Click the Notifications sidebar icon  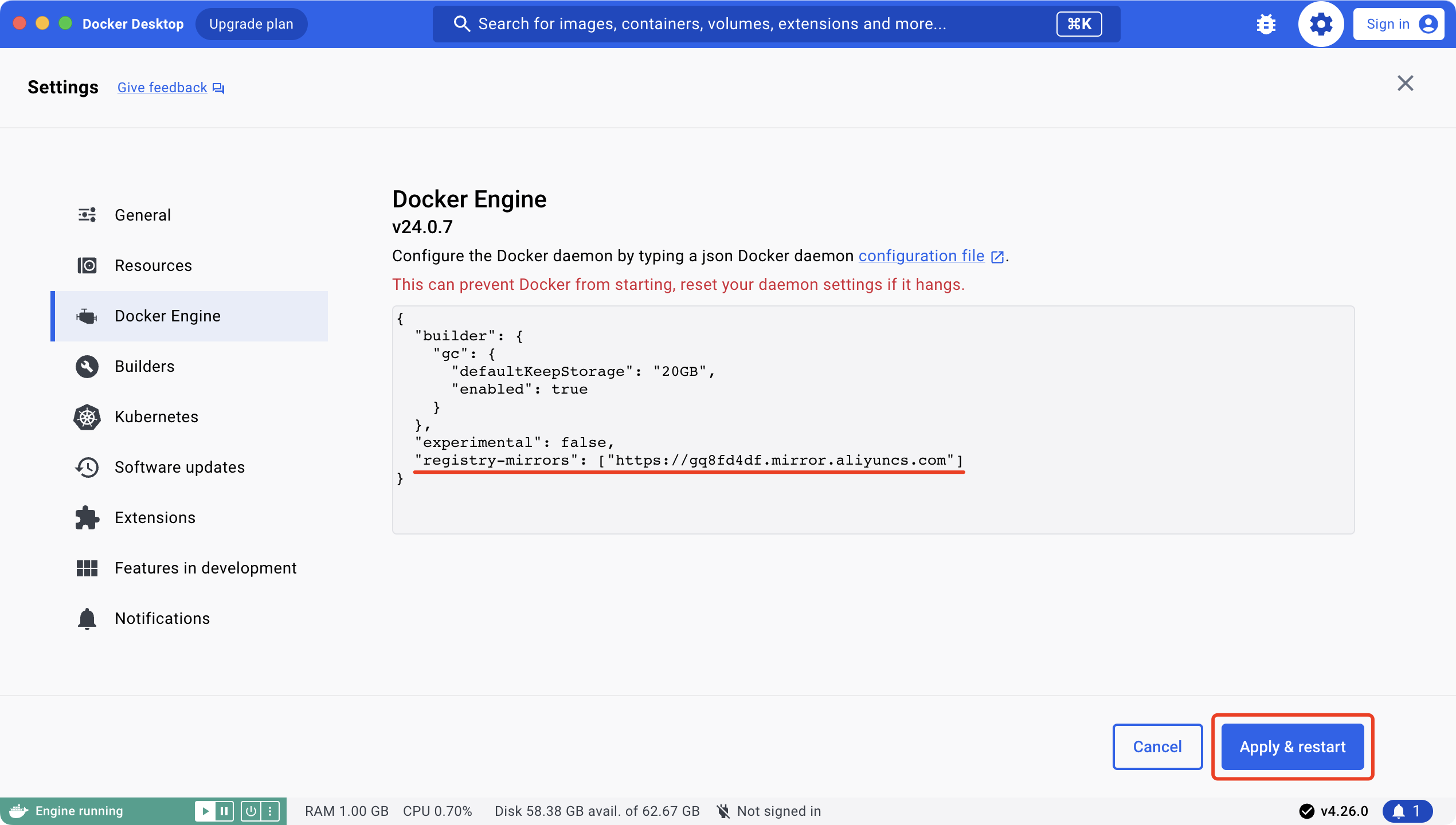point(86,618)
